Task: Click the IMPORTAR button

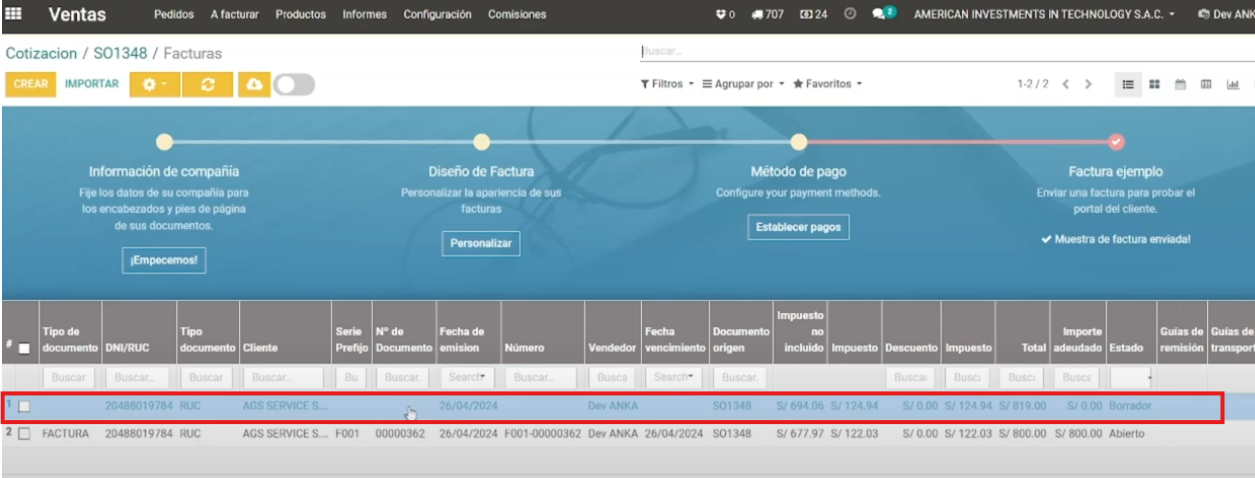Action: [92, 85]
